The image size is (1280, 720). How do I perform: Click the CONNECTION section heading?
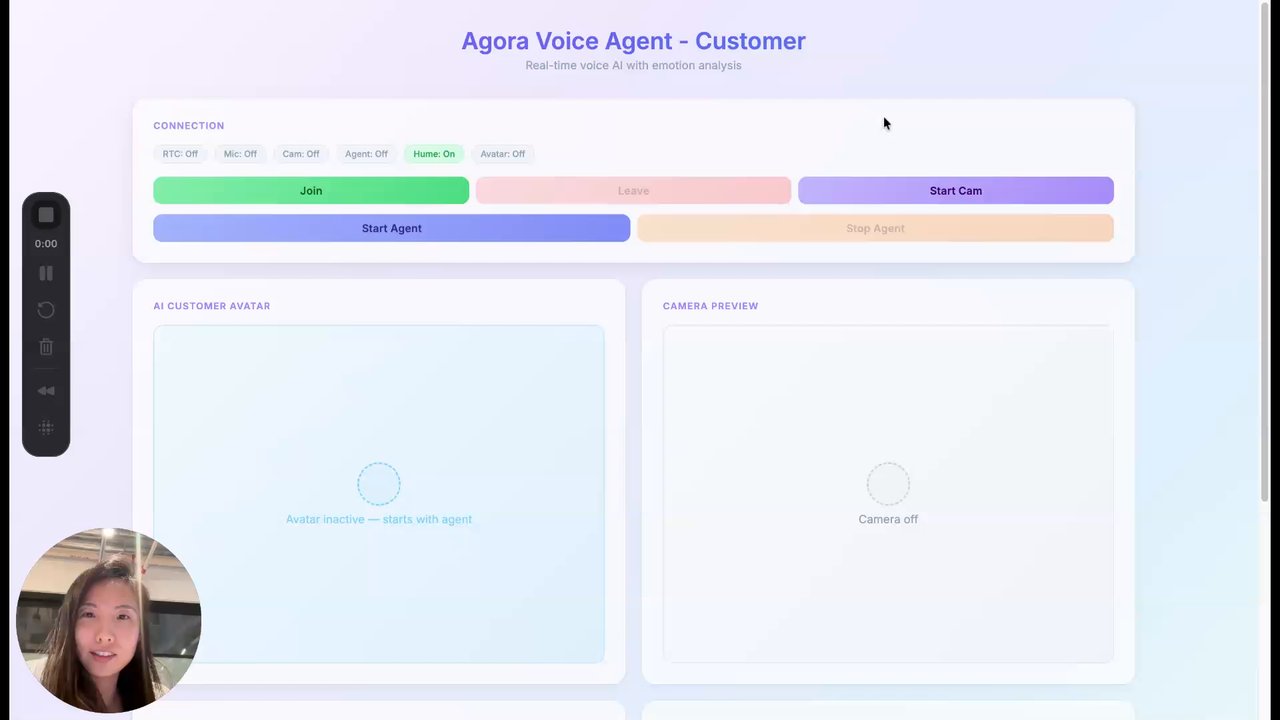point(188,126)
